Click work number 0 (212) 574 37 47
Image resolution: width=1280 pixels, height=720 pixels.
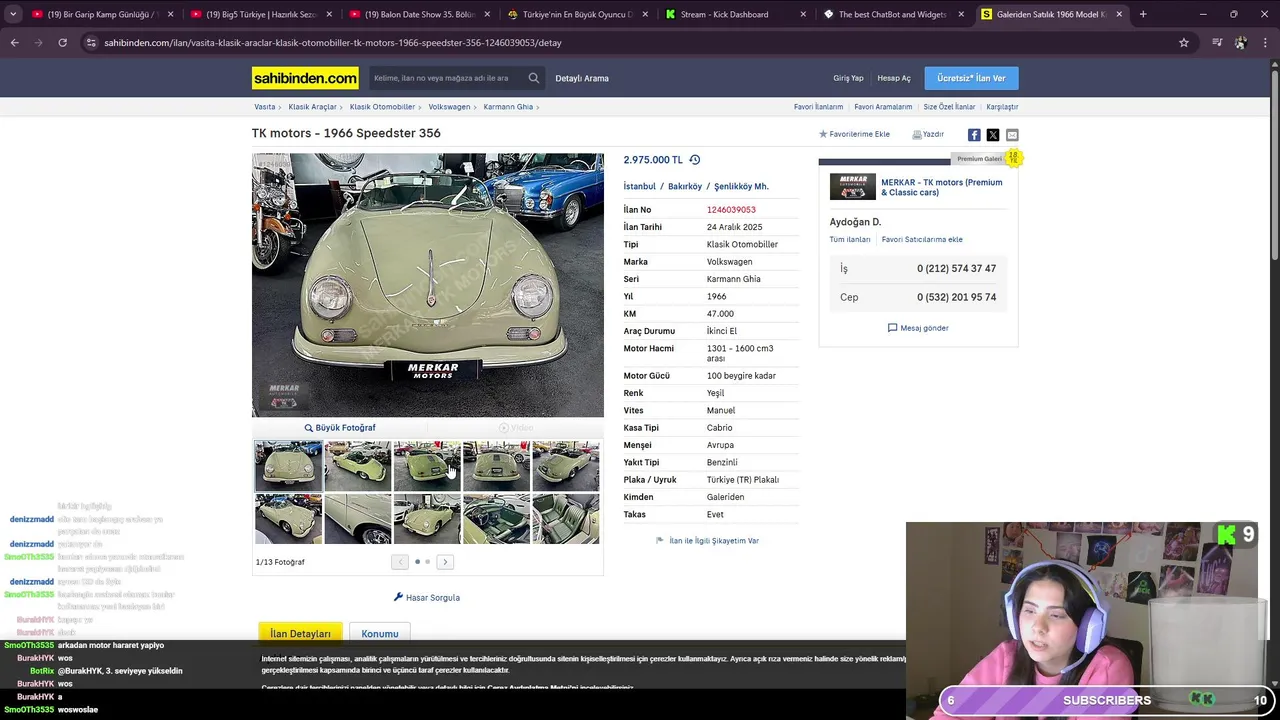(956, 269)
